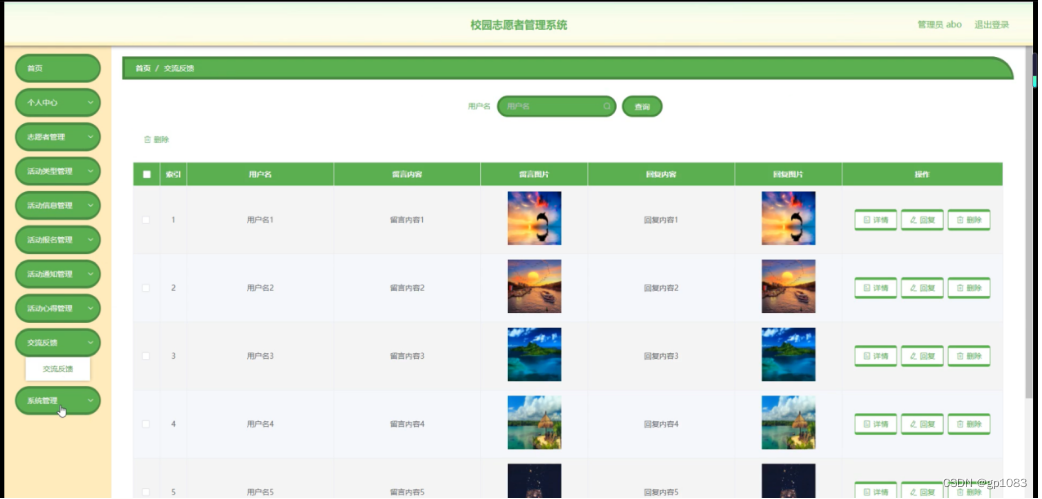Toggle the select-all checkbox in table header
The width and height of the screenshot is (1042, 499).
(147, 174)
